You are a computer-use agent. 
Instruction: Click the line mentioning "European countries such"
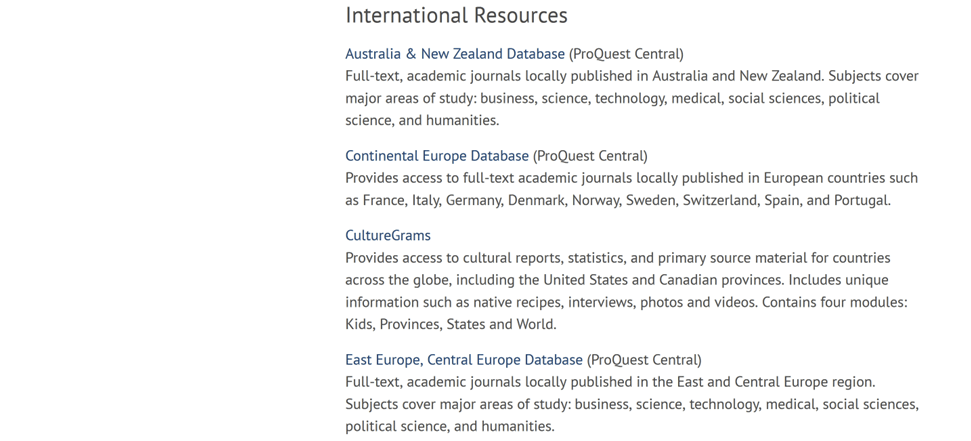631,178
